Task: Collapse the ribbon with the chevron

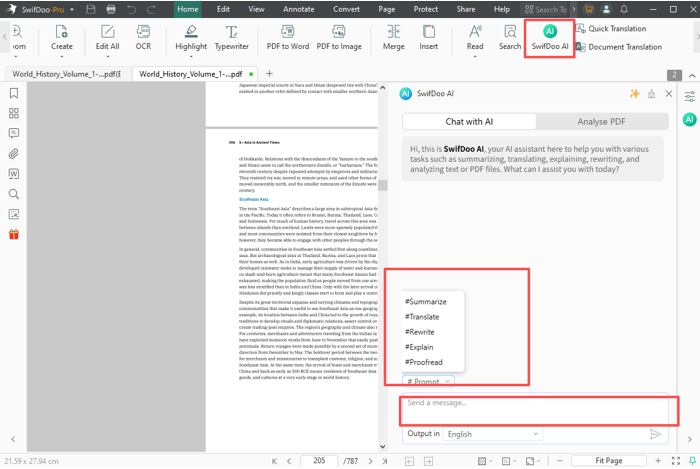Action: [692, 76]
